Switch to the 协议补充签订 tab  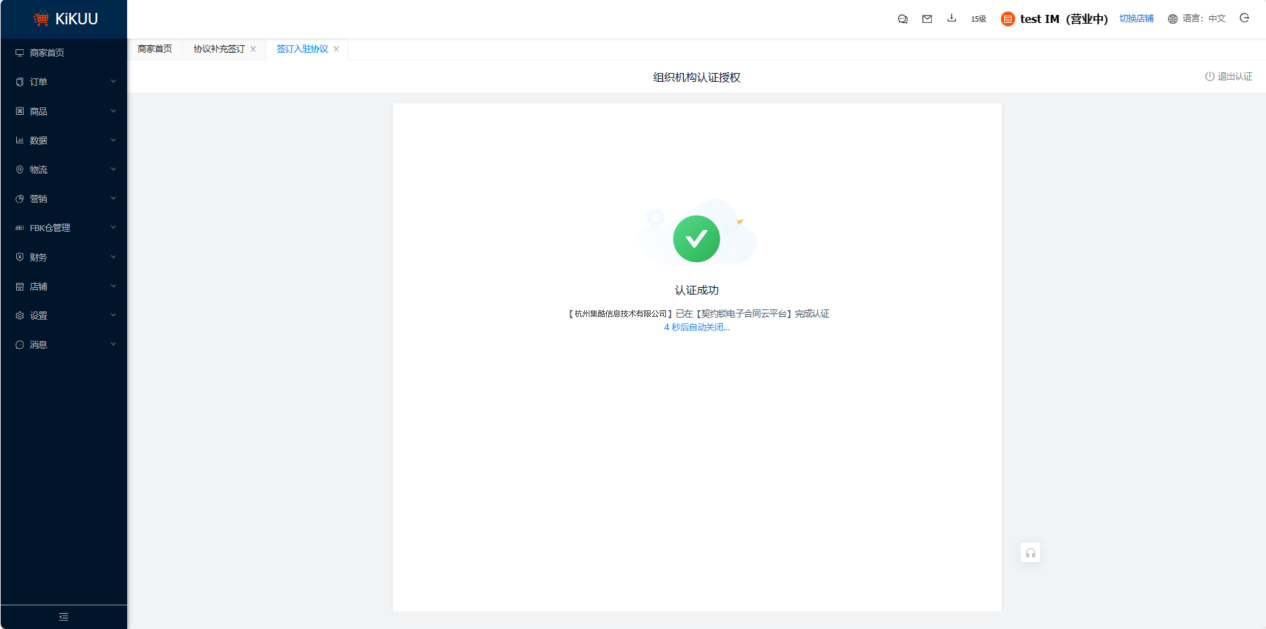pos(219,49)
